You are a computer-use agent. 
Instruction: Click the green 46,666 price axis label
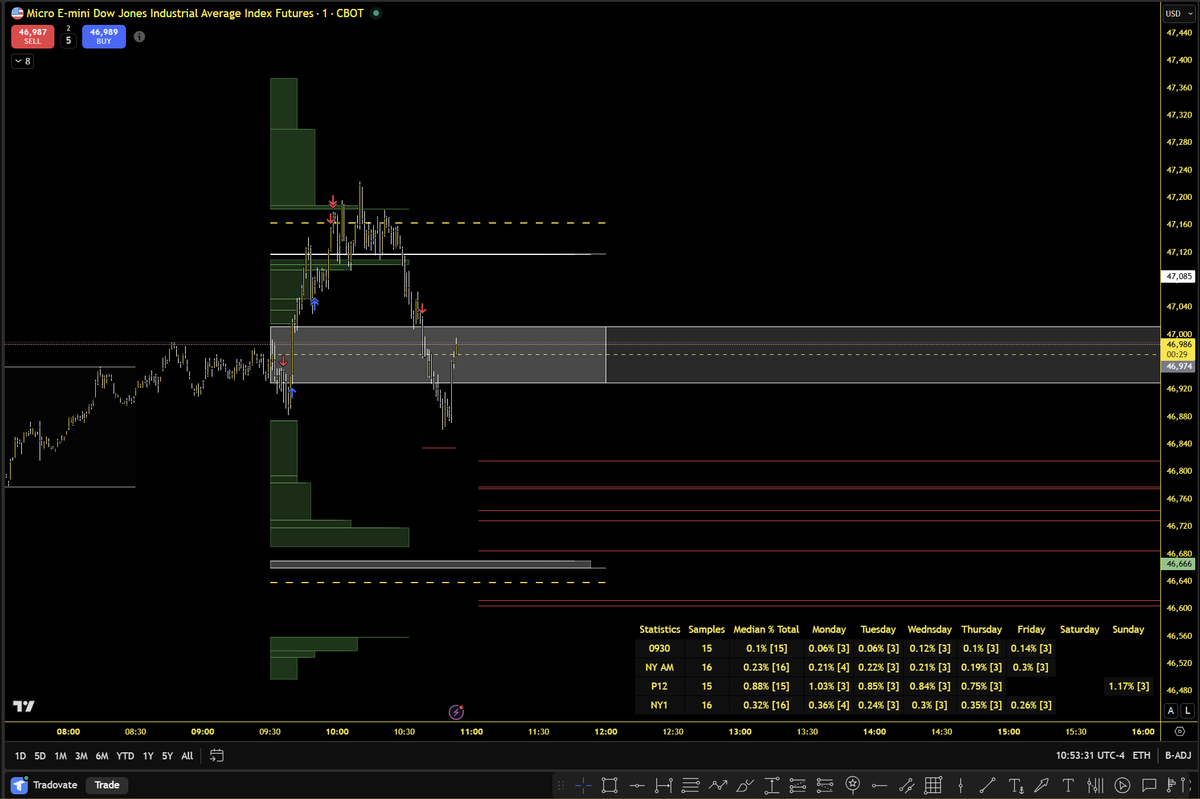1177,564
